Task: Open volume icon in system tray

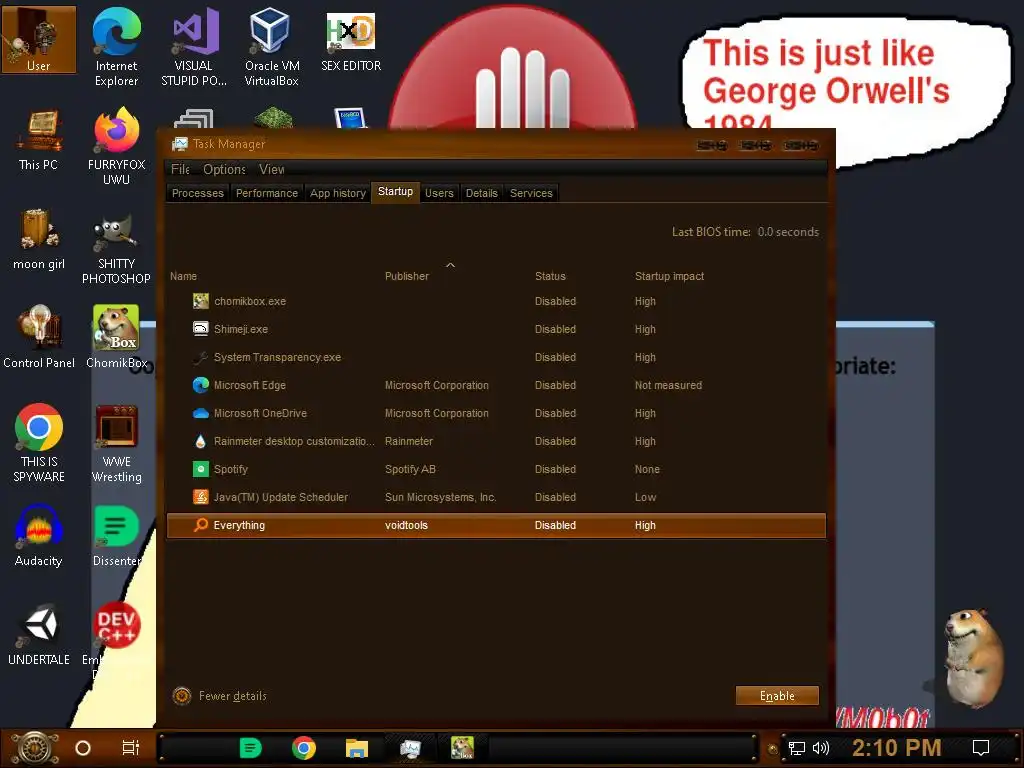Action: tap(820, 748)
